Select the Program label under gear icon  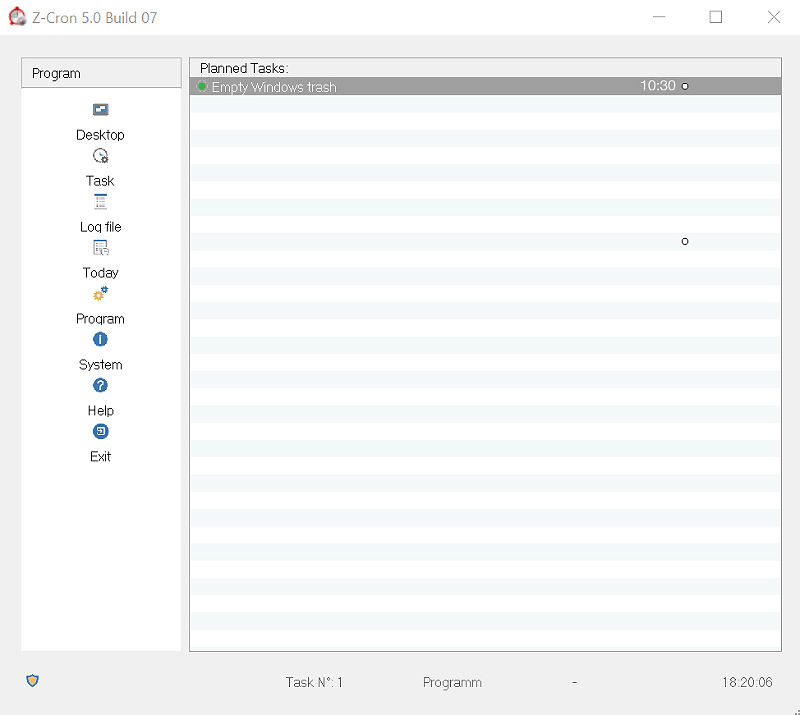pyautogui.click(x=101, y=318)
